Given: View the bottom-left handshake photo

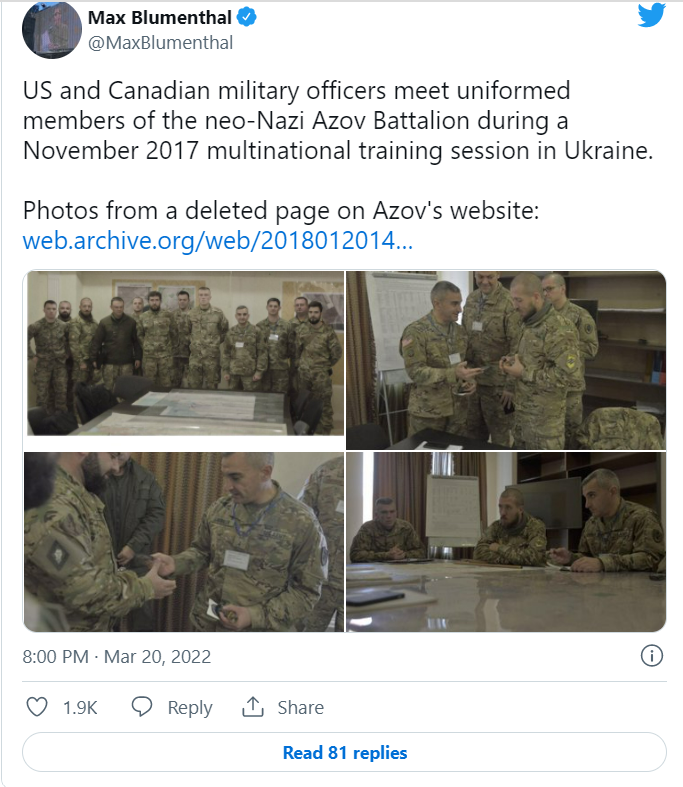Looking at the screenshot, I should click(x=184, y=542).
